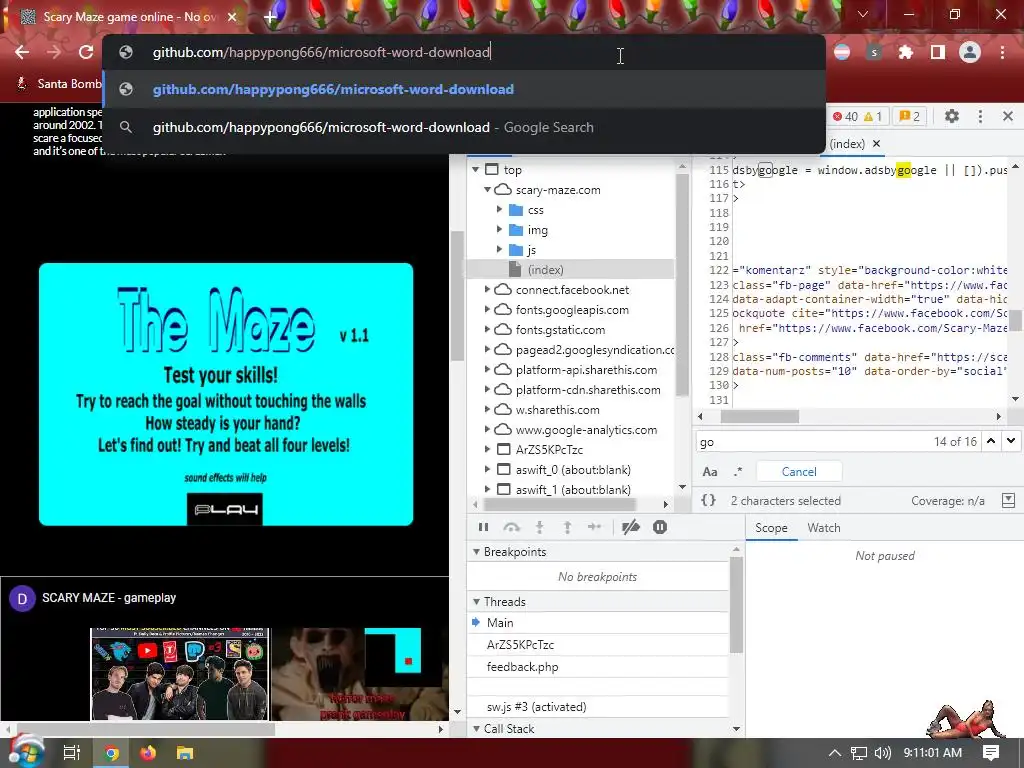Open Task View on taskbar
This screenshot has height=768, width=1024.
point(72,753)
